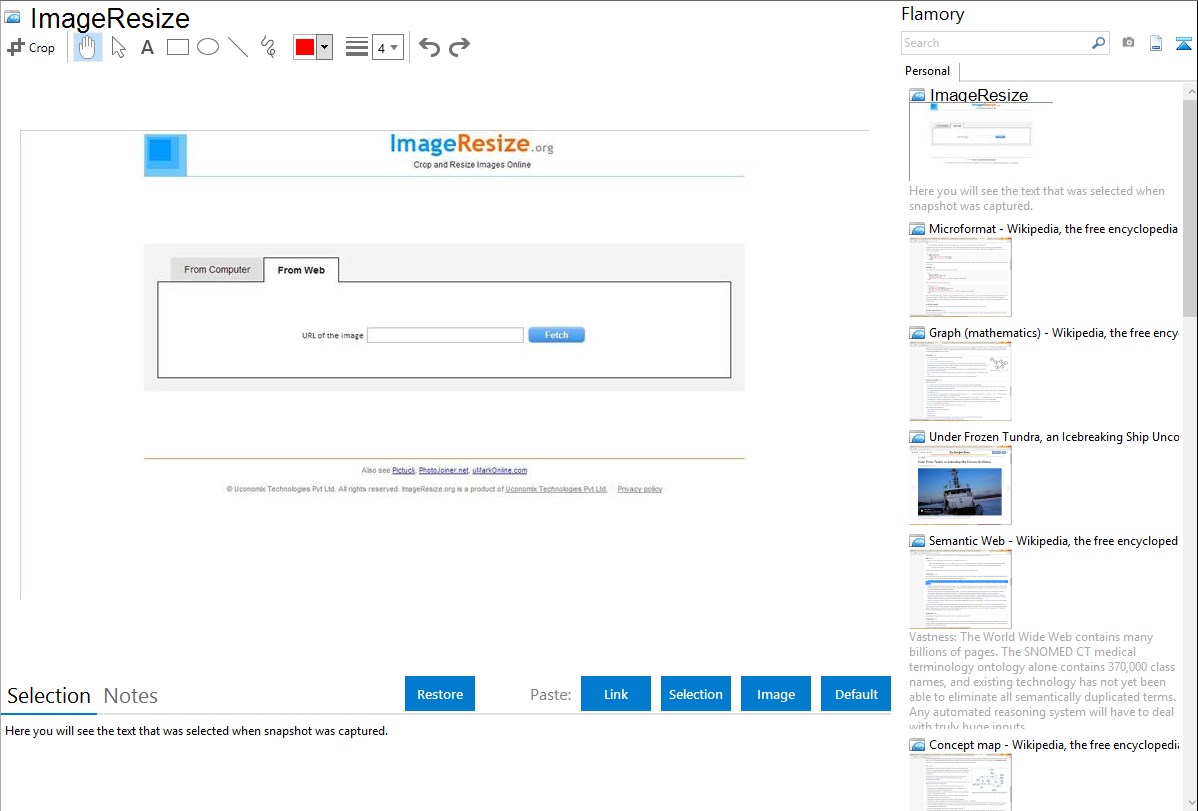Click Uconomix Technologies Pvt Ltd link
This screenshot has height=811, width=1198.
pyautogui.click(x=556, y=489)
